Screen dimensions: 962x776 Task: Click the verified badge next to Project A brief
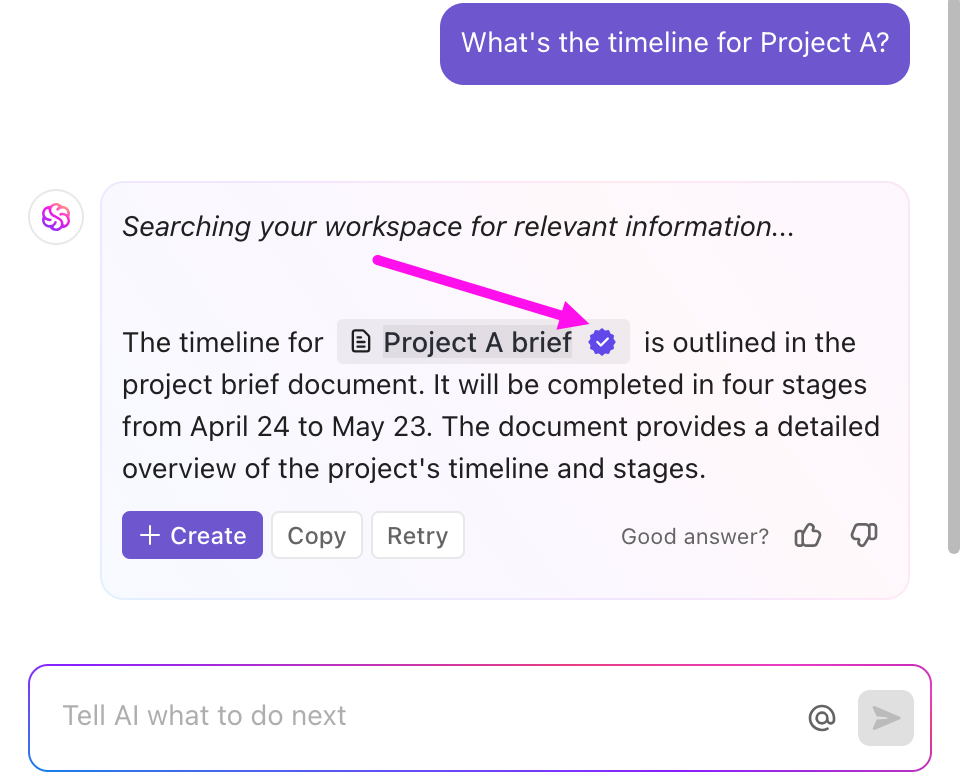coord(602,341)
